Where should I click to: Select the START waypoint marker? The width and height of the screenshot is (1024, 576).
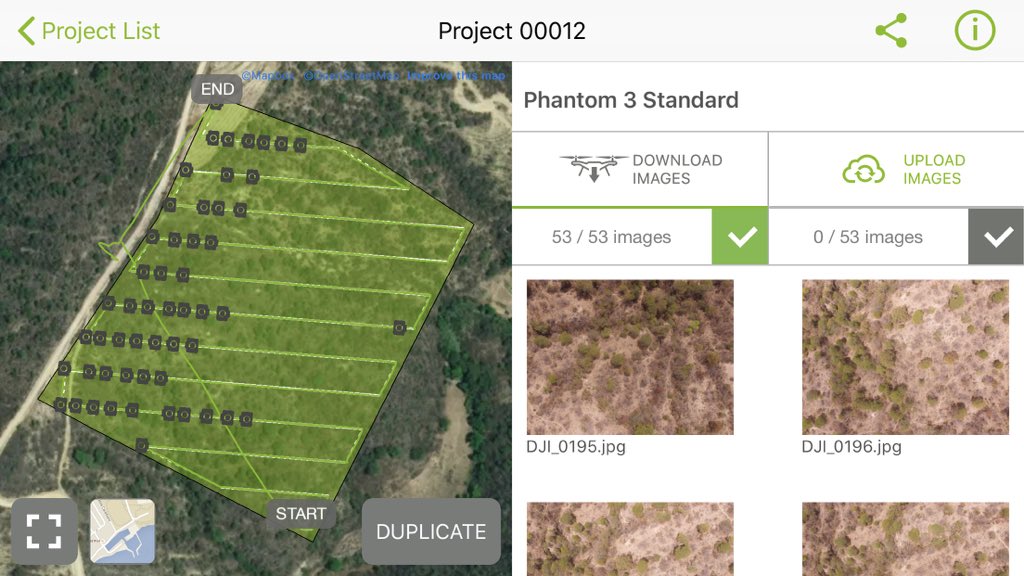tap(301, 514)
